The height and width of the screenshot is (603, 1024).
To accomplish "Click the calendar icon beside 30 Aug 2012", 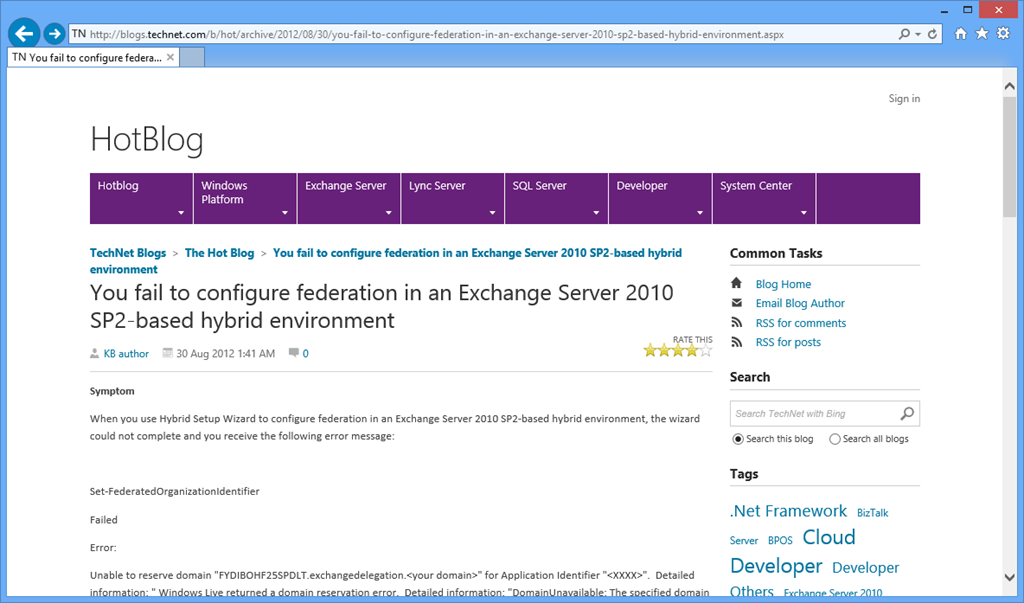I will pyautogui.click(x=168, y=353).
